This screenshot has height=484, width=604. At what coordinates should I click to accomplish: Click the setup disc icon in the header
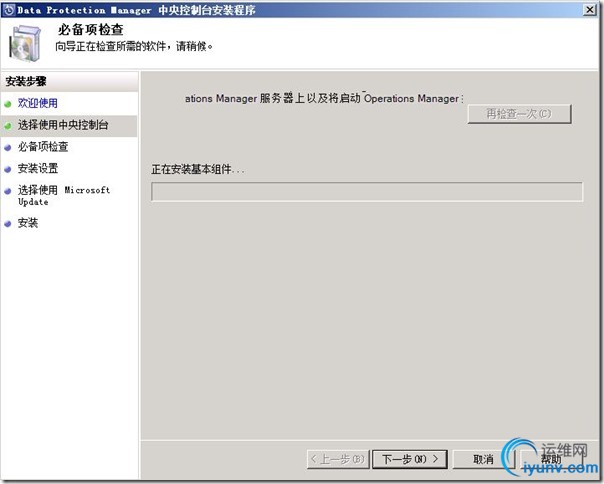[25, 43]
